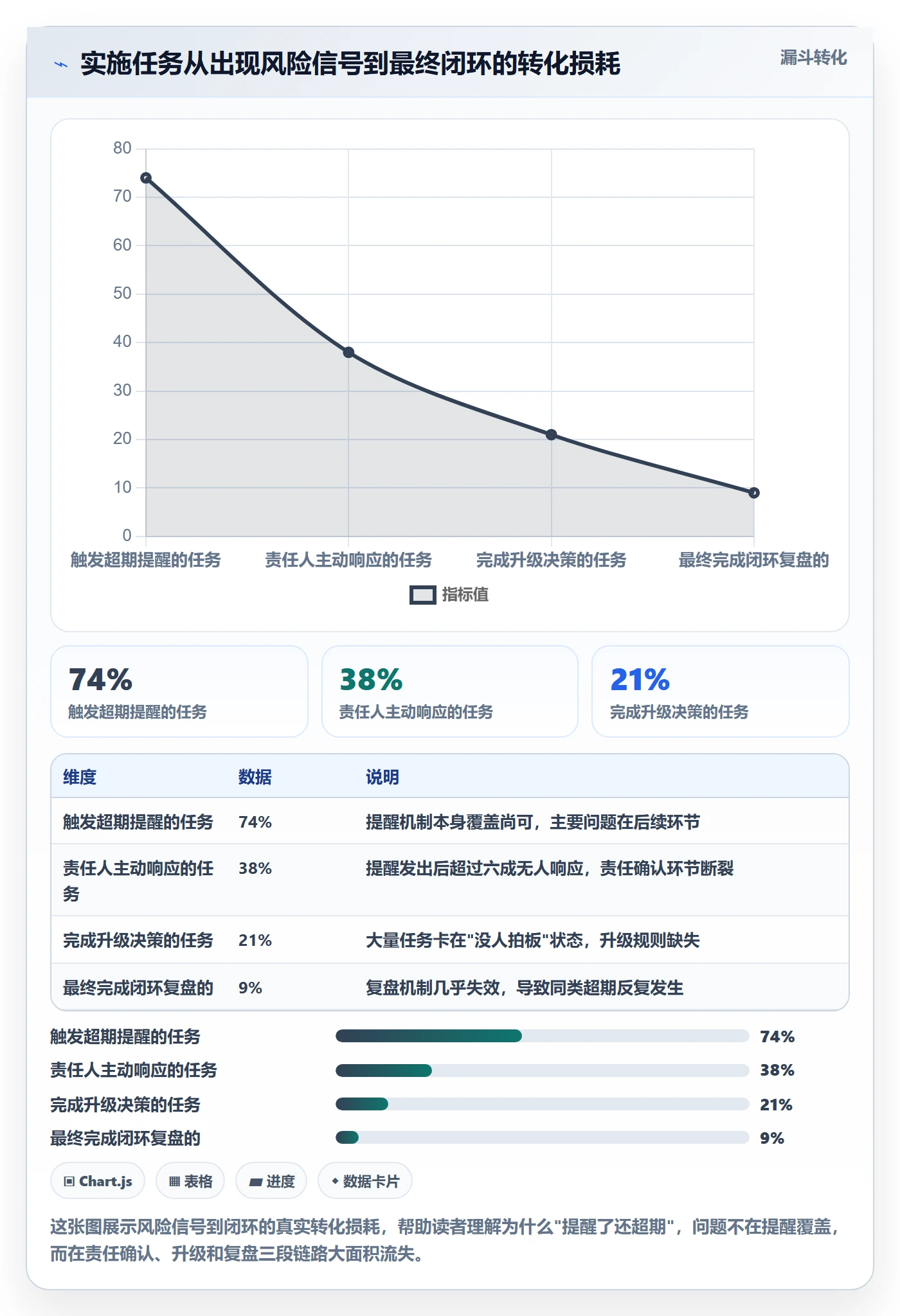Image resolution: width=900 pixels, height=1316 pixels.
Task: Click the 维度 column header
Action: (x=80, y=777)
